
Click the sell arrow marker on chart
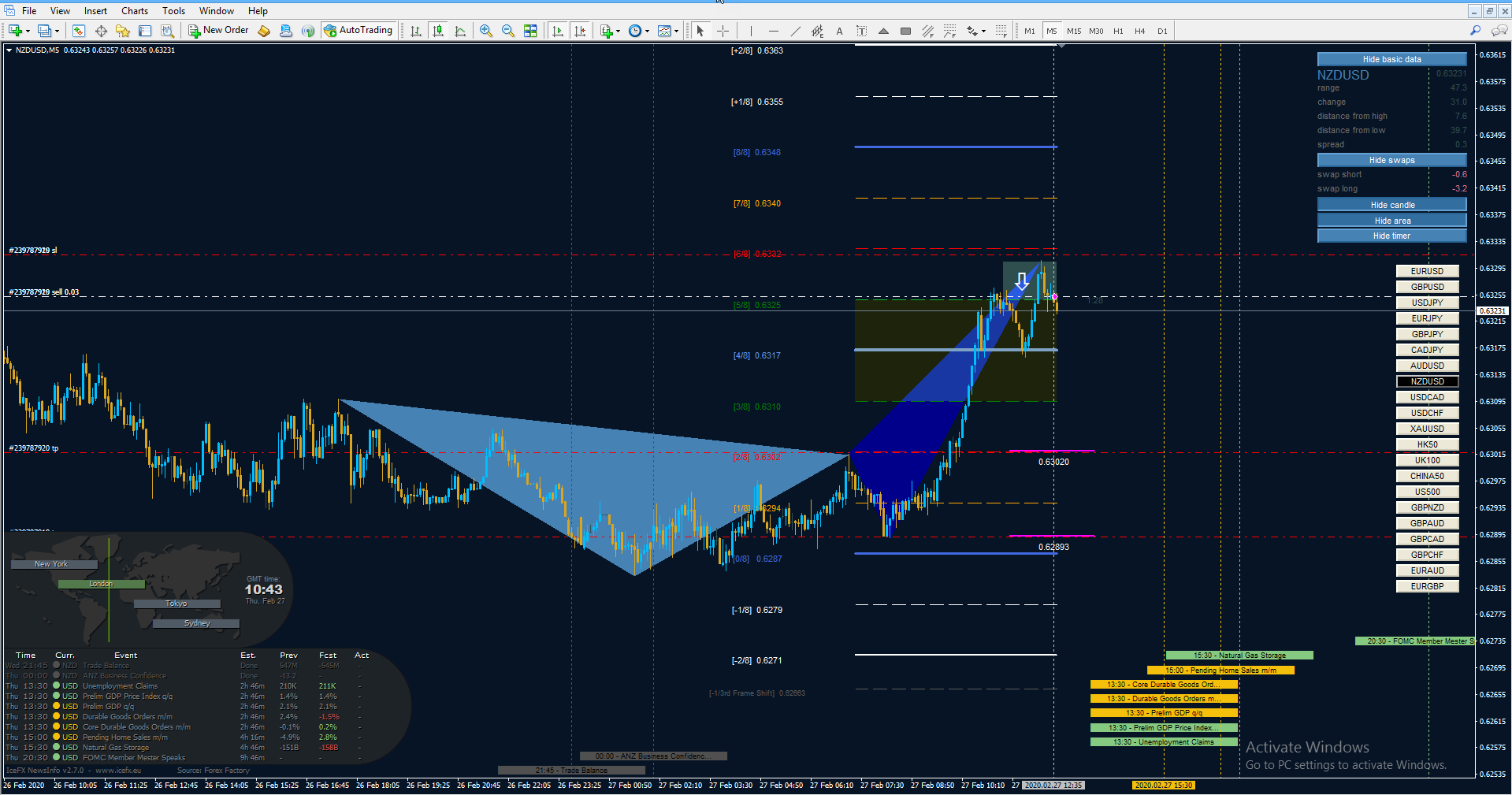1021,281
